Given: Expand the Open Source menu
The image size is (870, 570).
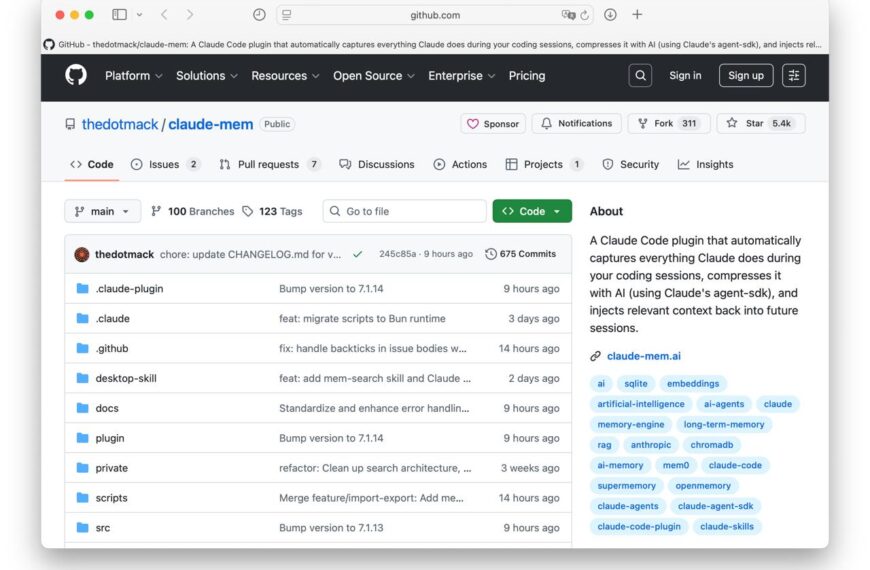Looking at the screenshot, I should click(x=373, y=75).
